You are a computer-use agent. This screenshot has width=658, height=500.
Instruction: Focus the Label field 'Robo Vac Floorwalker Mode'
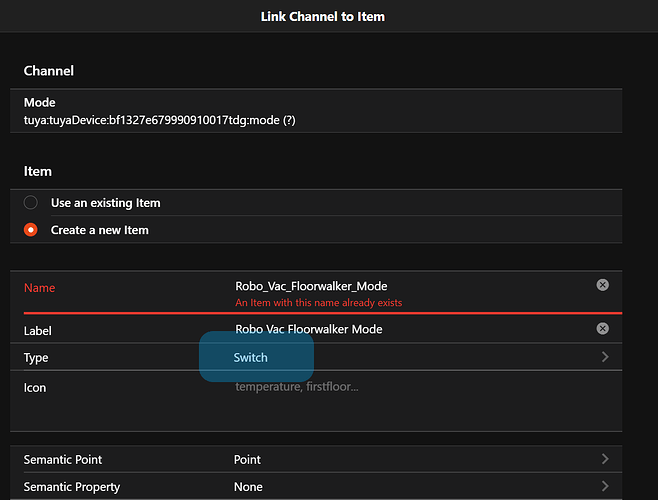pyautogui.click(x=309, y=329)
